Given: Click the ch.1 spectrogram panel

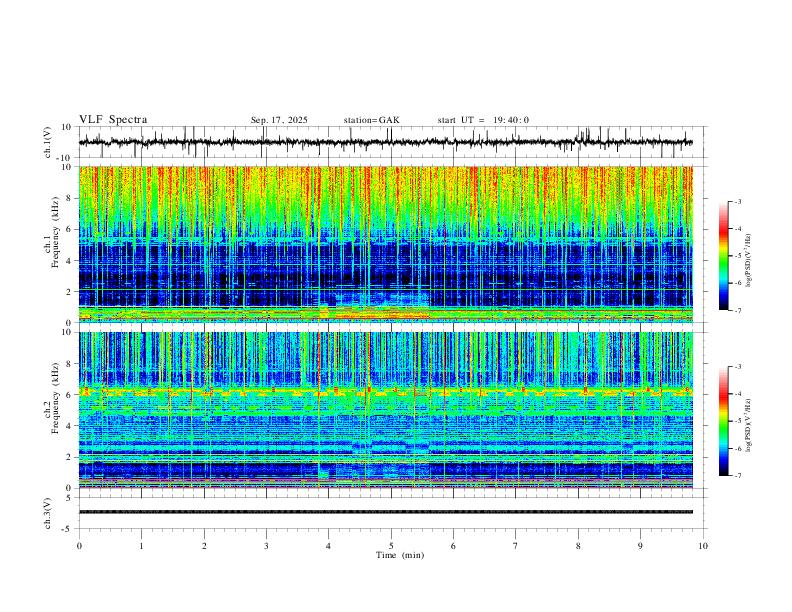Looking at the screenshot, I should (x=386, y=244).
